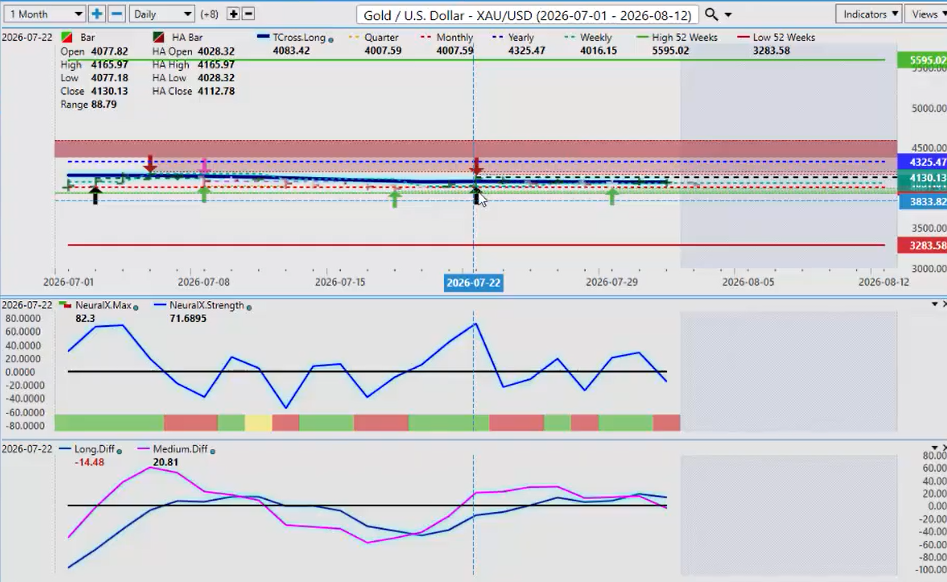Image resolution: width=947 pixels, height=582 pixels.
Task: Click the magnifier symbol search icon
Action: [711, 14]
